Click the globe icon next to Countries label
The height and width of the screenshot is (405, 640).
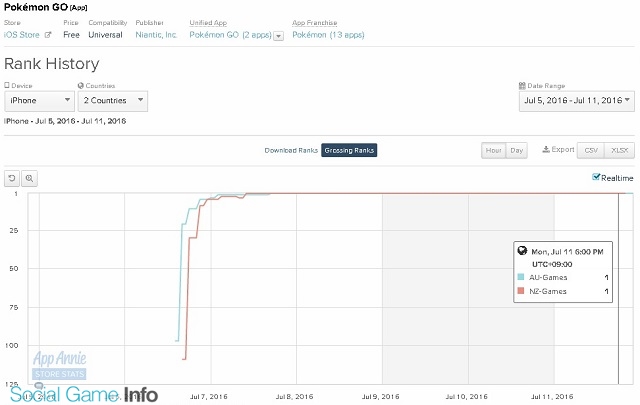tap(81, 85)
